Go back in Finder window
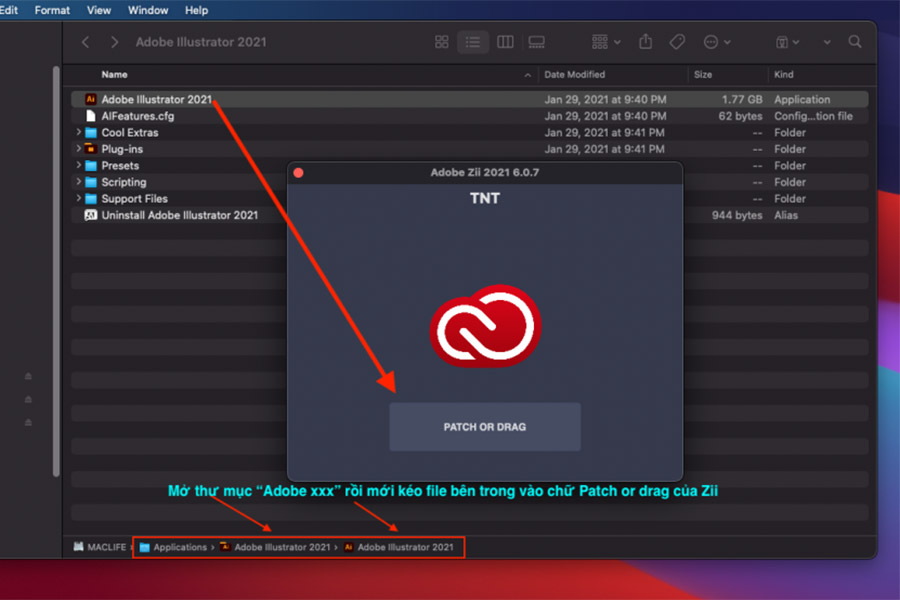Screen dimensions: 900x600 [x=86, y=42]
